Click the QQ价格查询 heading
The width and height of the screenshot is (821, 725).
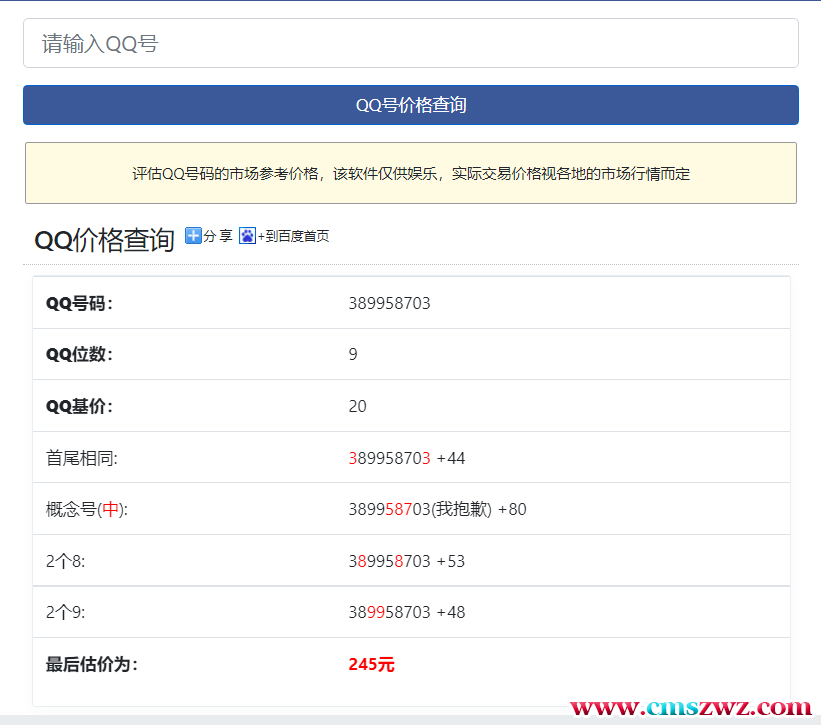click(104, 240)
